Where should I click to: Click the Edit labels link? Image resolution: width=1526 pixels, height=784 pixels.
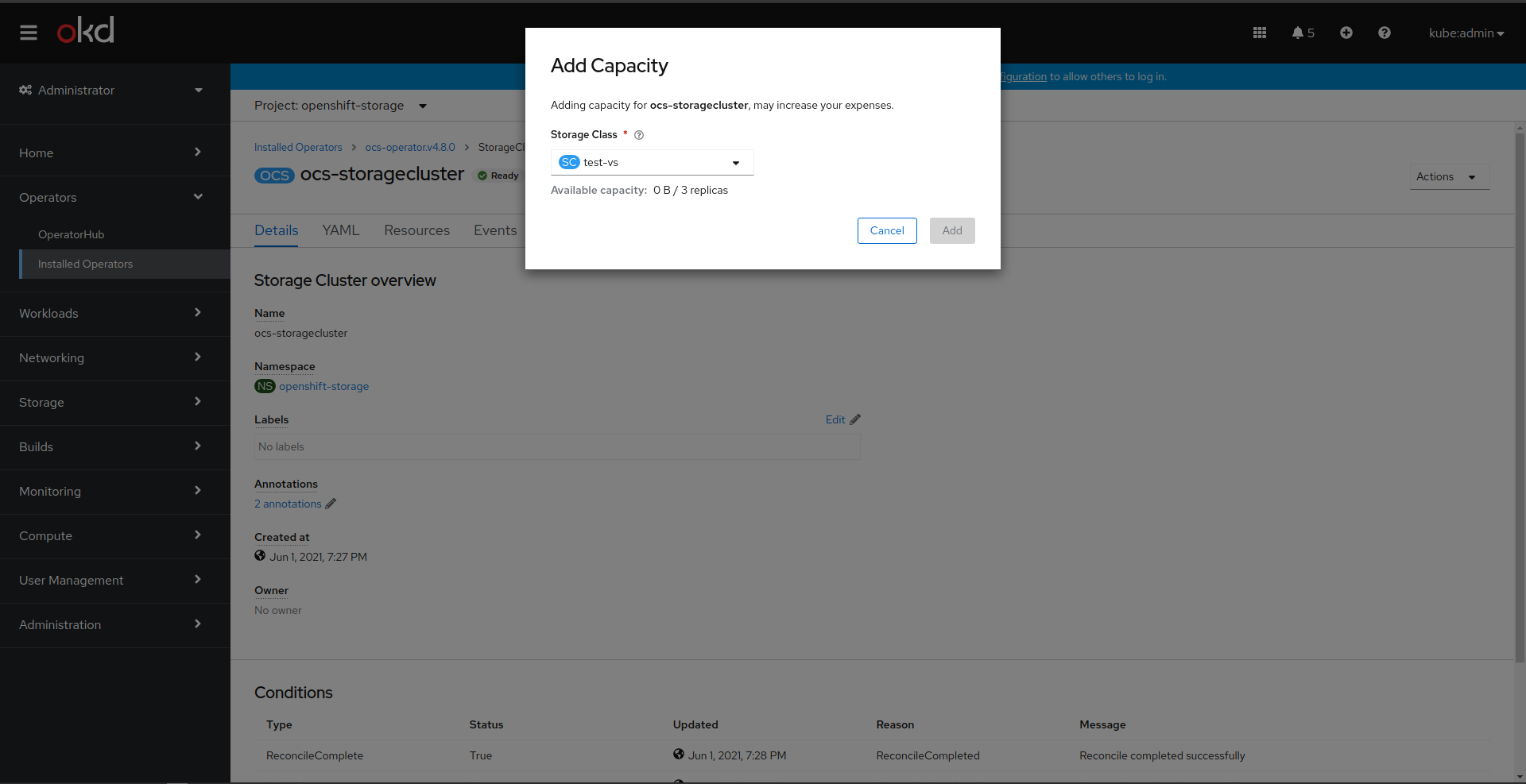(x=835, y=419)
